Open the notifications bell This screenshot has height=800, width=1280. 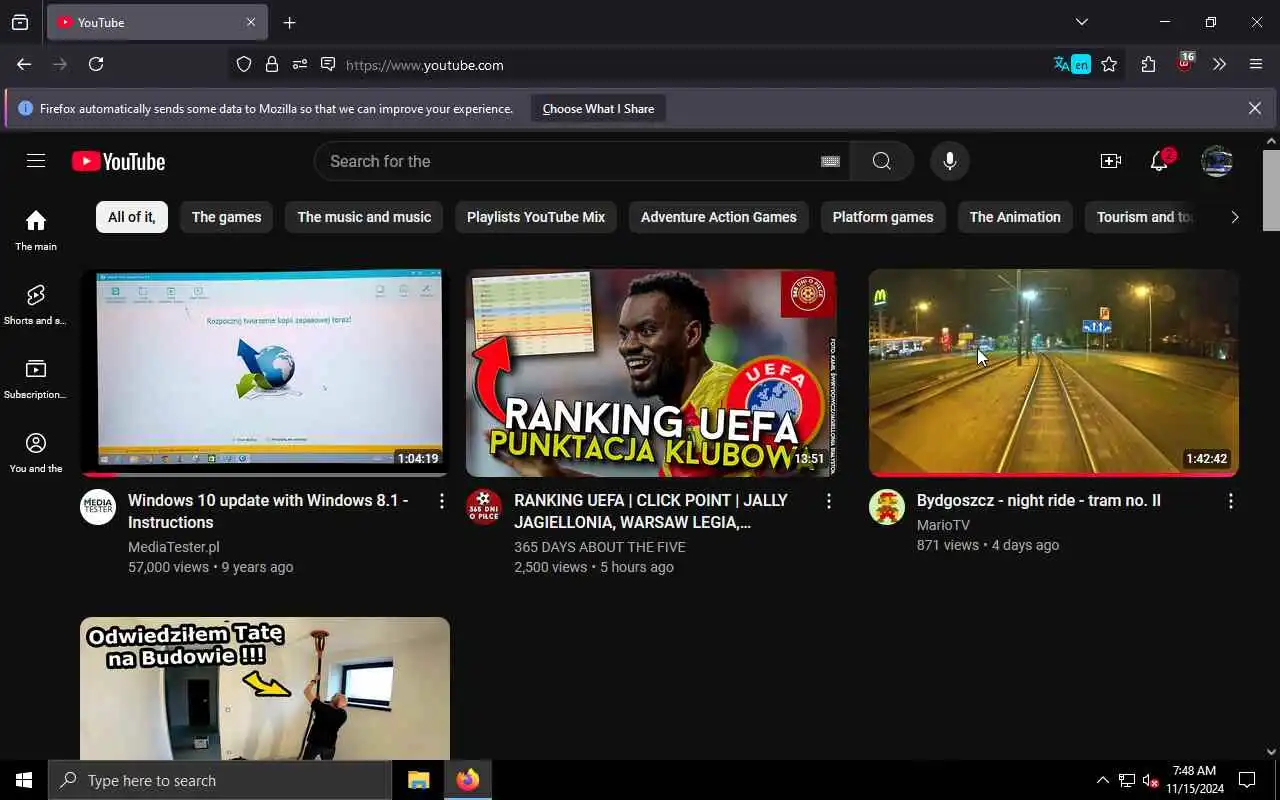[x=1160, y=161]
